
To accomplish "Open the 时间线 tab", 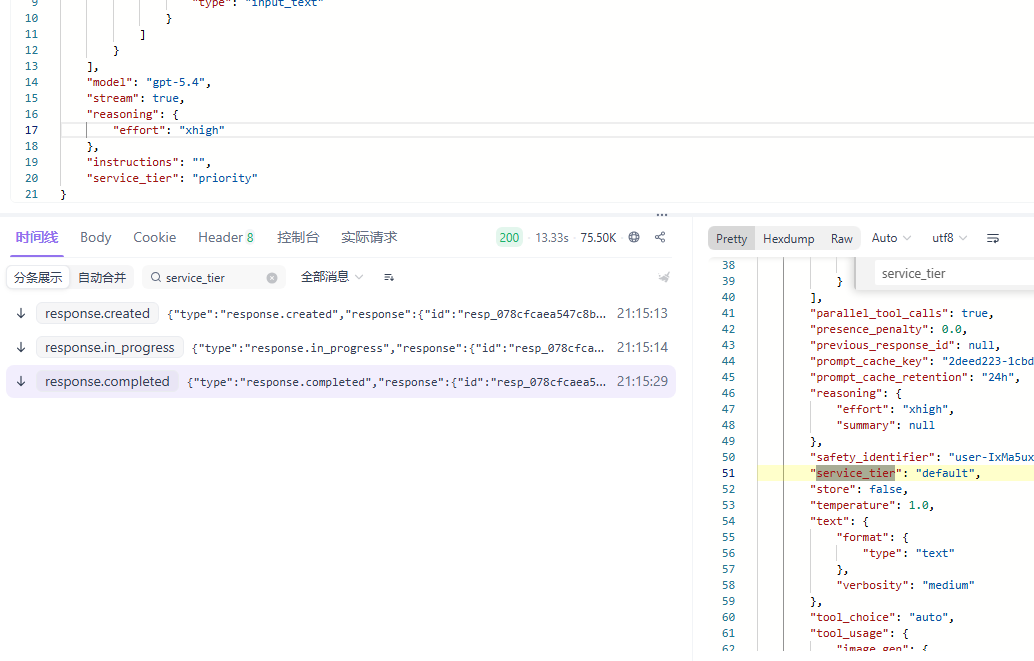I will point(37,237).
